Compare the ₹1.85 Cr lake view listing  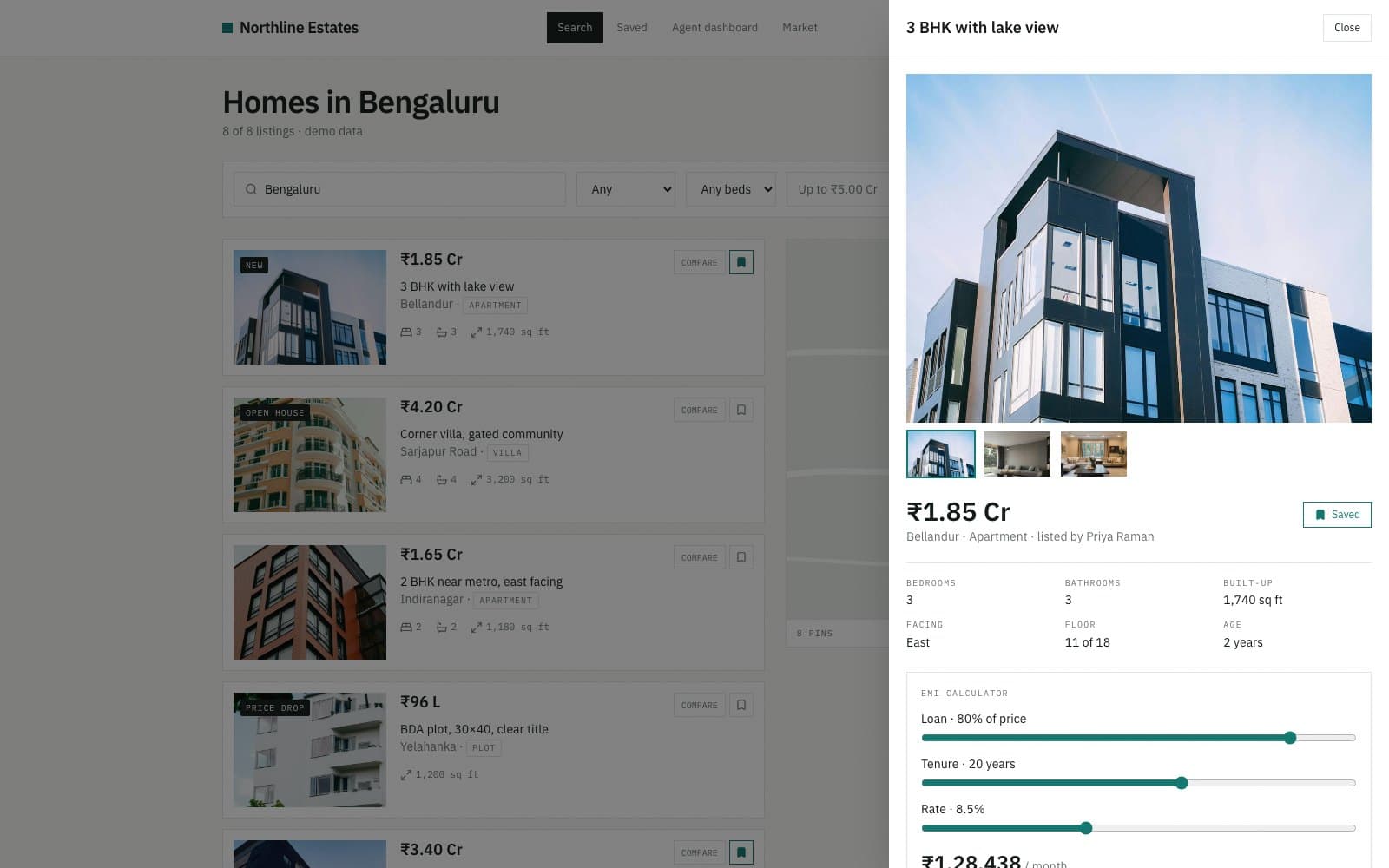click(x=699, y=262)
